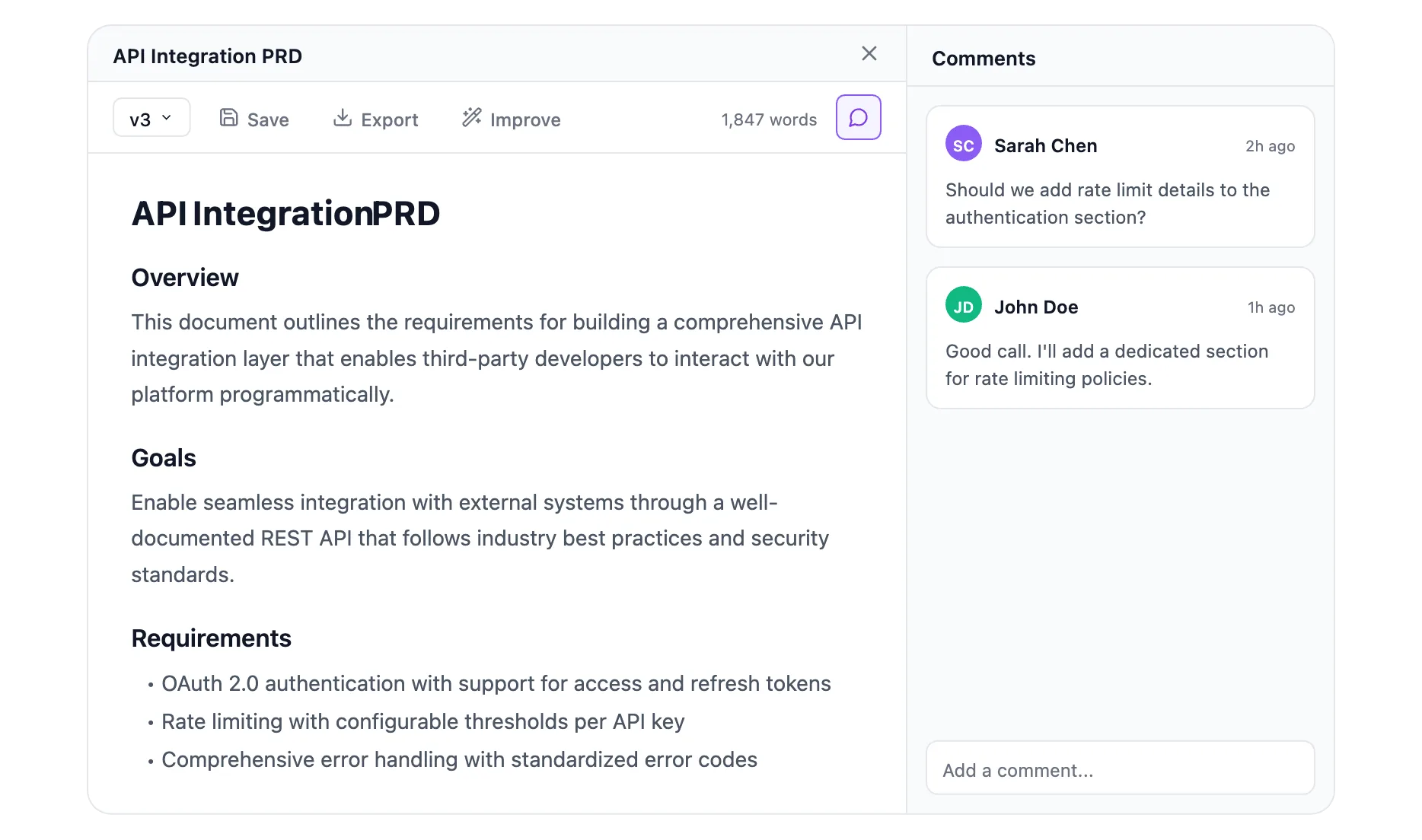Select Sarah Chen's rate limit comment card
Image resolution: width=1422 pixels, height=840 pixels.
(x=1119, y=177)
